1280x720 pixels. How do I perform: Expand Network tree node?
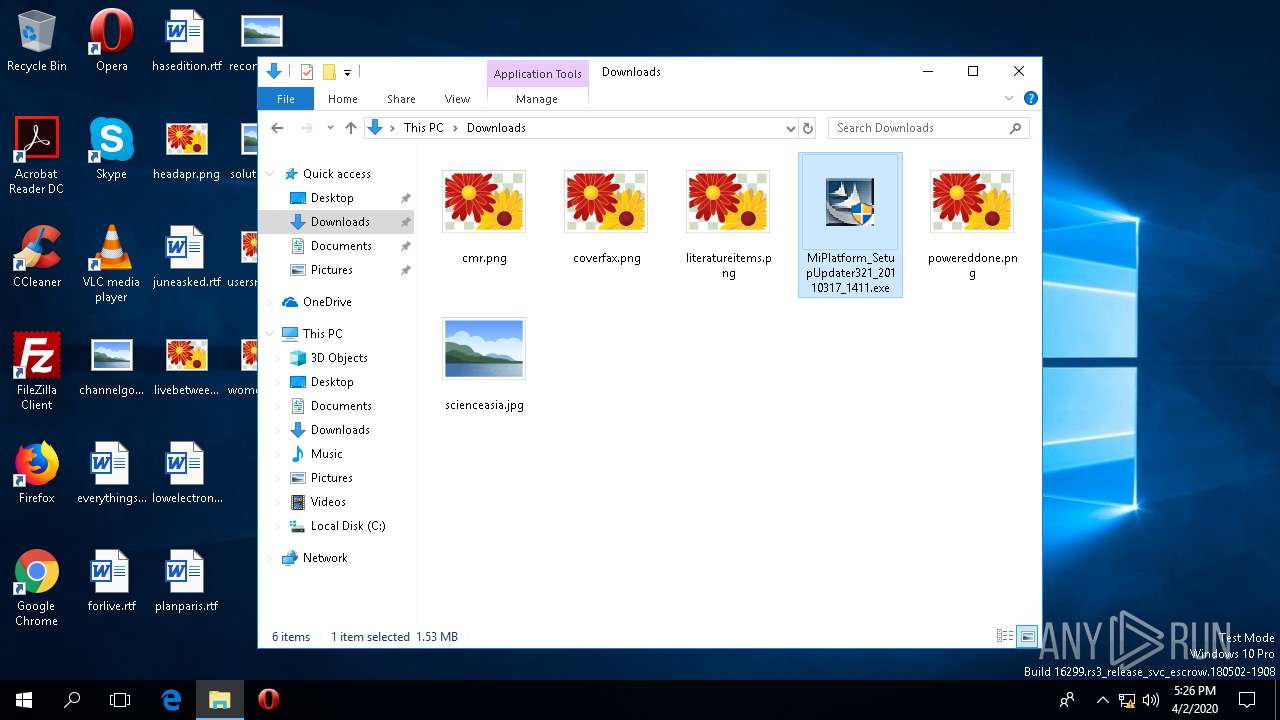[x=271, y=558]
